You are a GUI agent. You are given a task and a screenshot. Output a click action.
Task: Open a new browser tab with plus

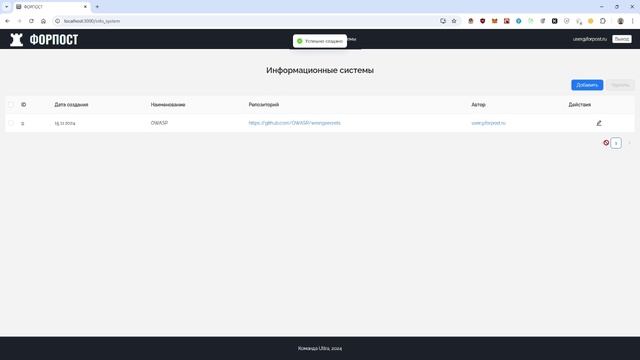click(x=97, y=7)
